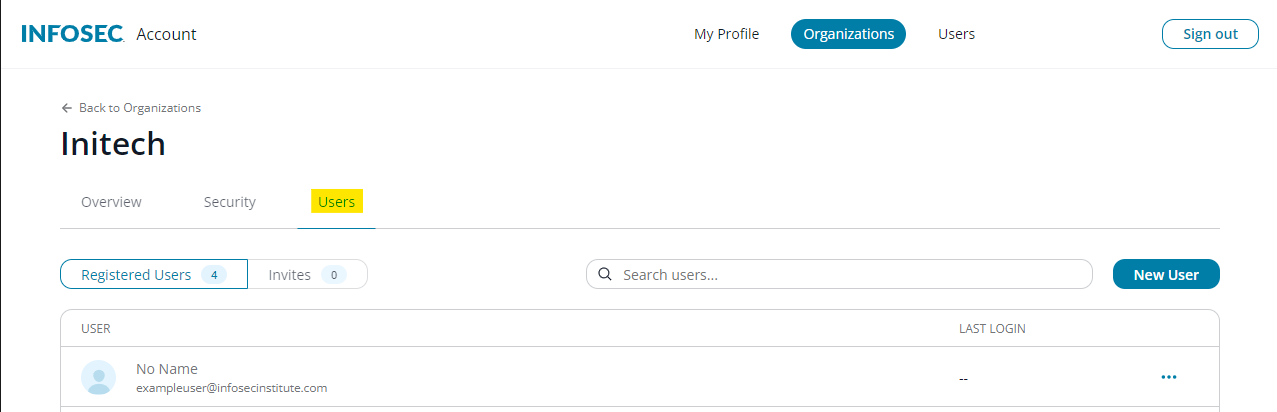The image size is (1277, 412).
Task: Click the back arrow icon
Action: point(67,108)
